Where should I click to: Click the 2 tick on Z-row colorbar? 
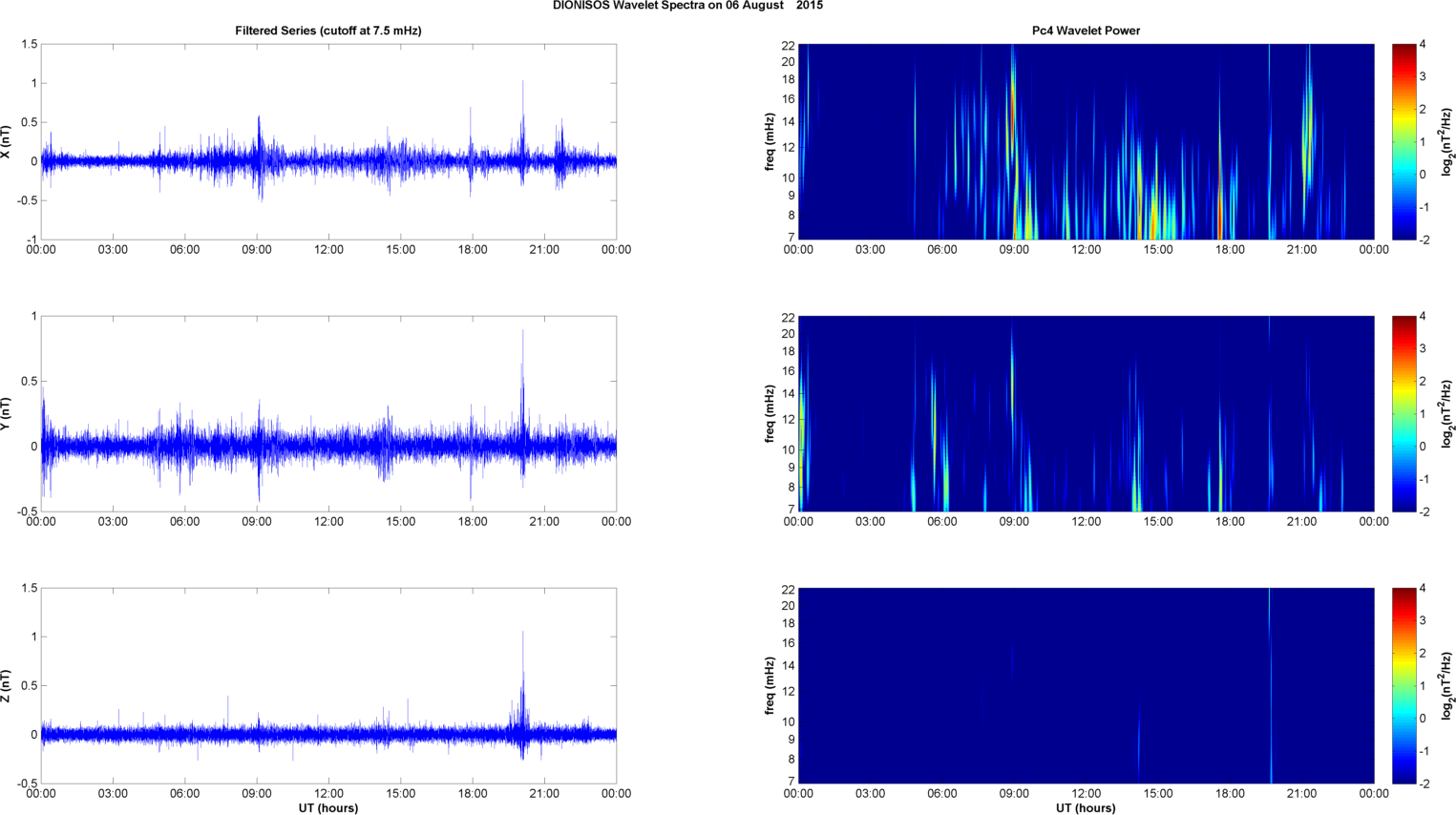click(1424, 654)
